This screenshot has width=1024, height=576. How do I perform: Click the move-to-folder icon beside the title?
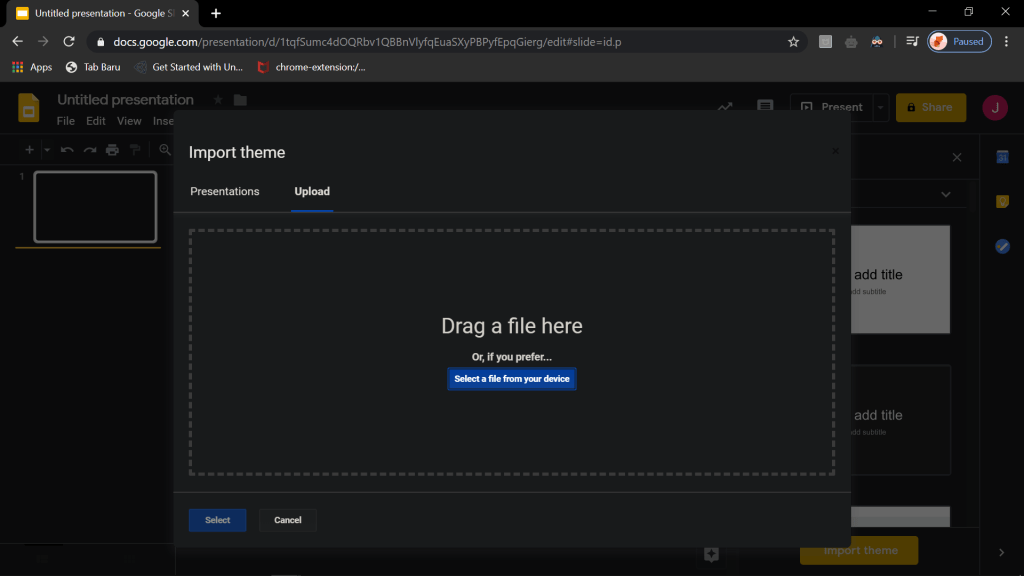point(240,100)
